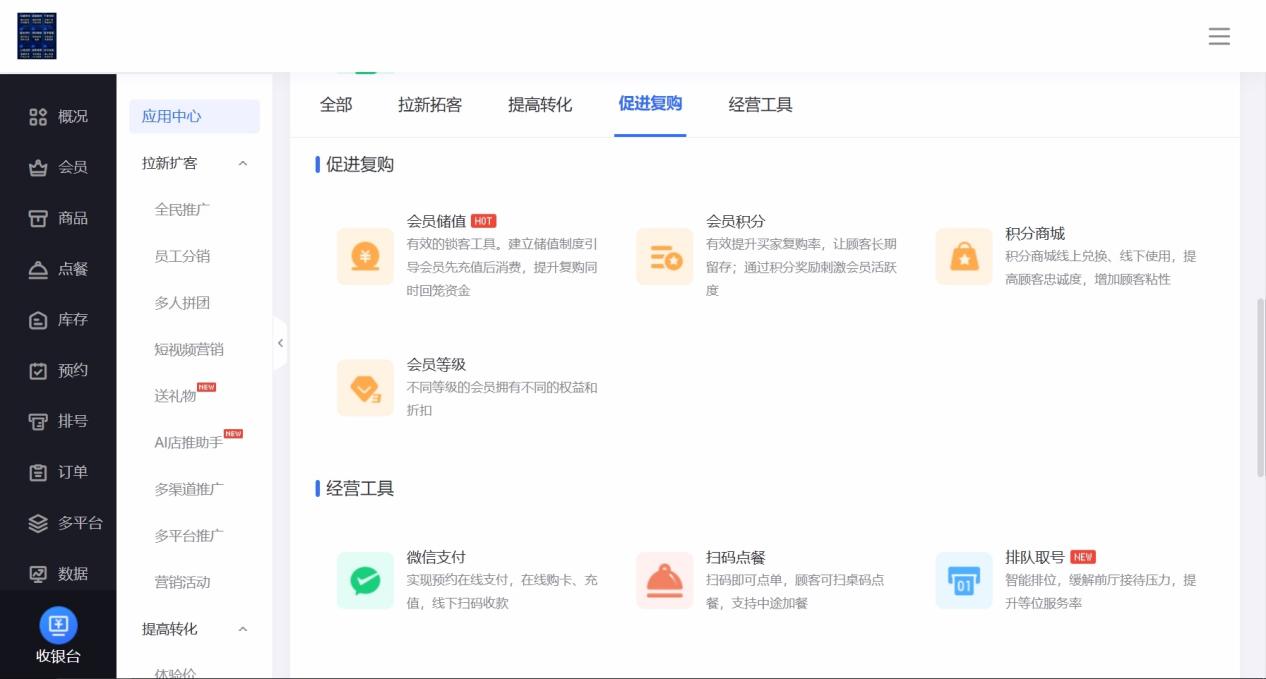Go to 短视频营销 page
Image resolution: width=1266 pixels, height=679 pixels.
coord(189,349)
